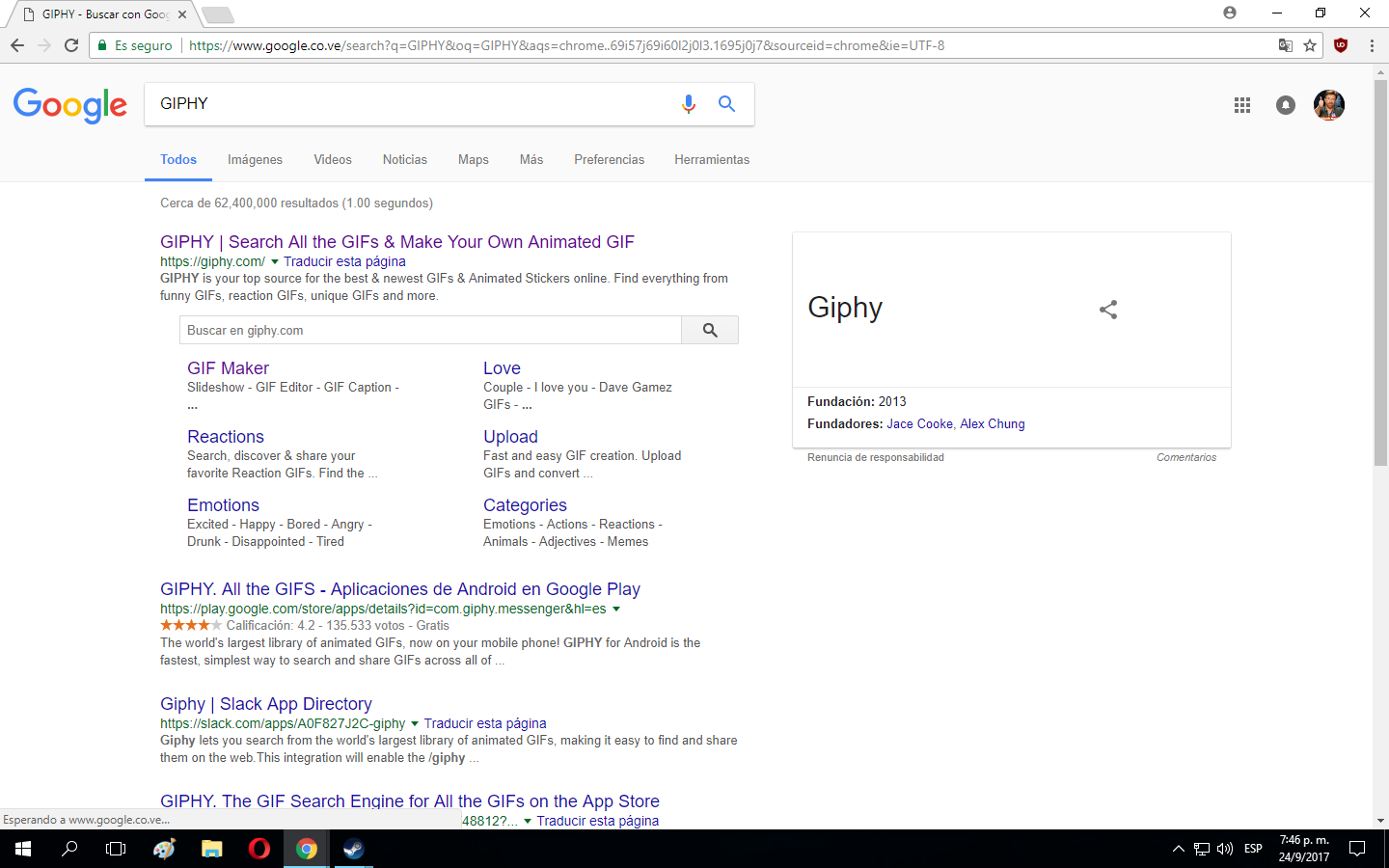The height and width of the screenshot is (868, 1389).
Task: Open a new tab button
Action: pyautogui.click(x=218, y=14)
